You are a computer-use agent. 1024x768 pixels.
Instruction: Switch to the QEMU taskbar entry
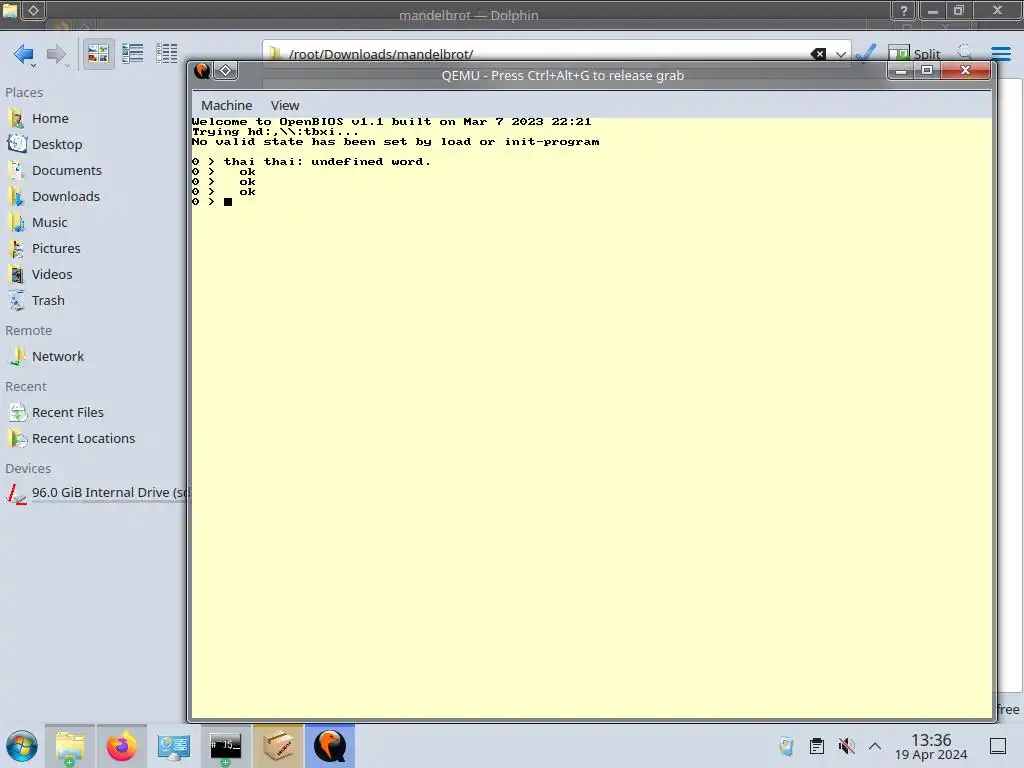point(330,746)
